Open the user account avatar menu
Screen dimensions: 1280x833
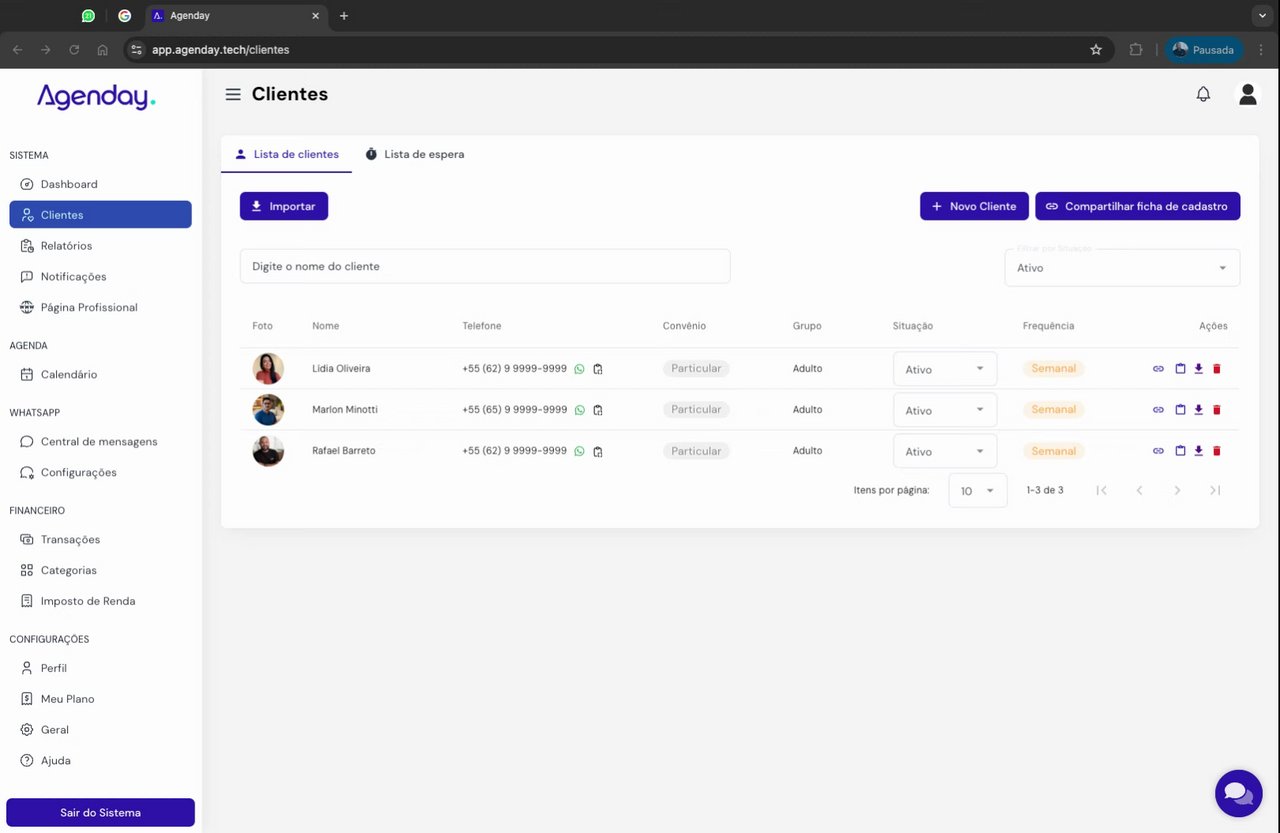click(1247, 94)
